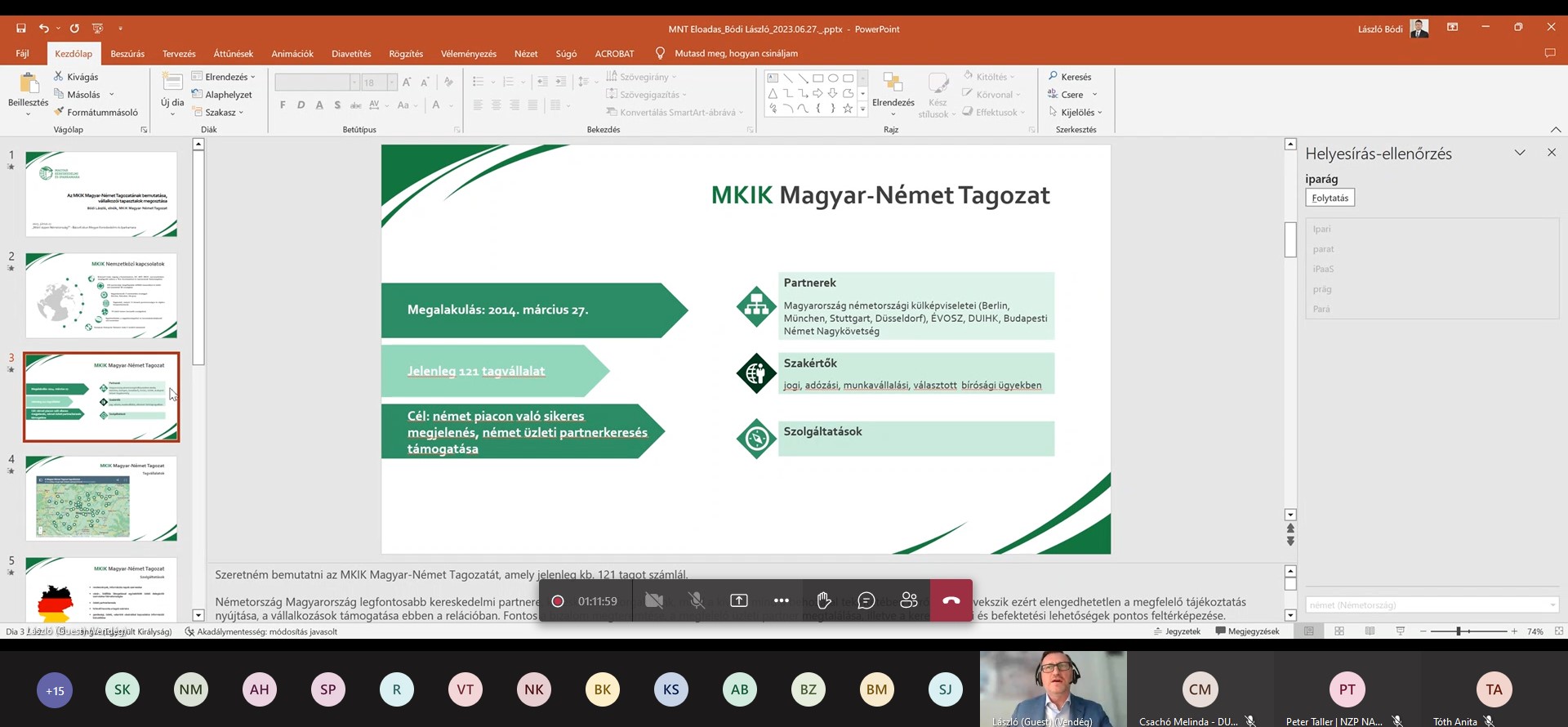Close the Helyesírás-ellenőrzés pane
Image resolution: width=1568 pixels, height=727 pixels.
tap(1552, 153)
